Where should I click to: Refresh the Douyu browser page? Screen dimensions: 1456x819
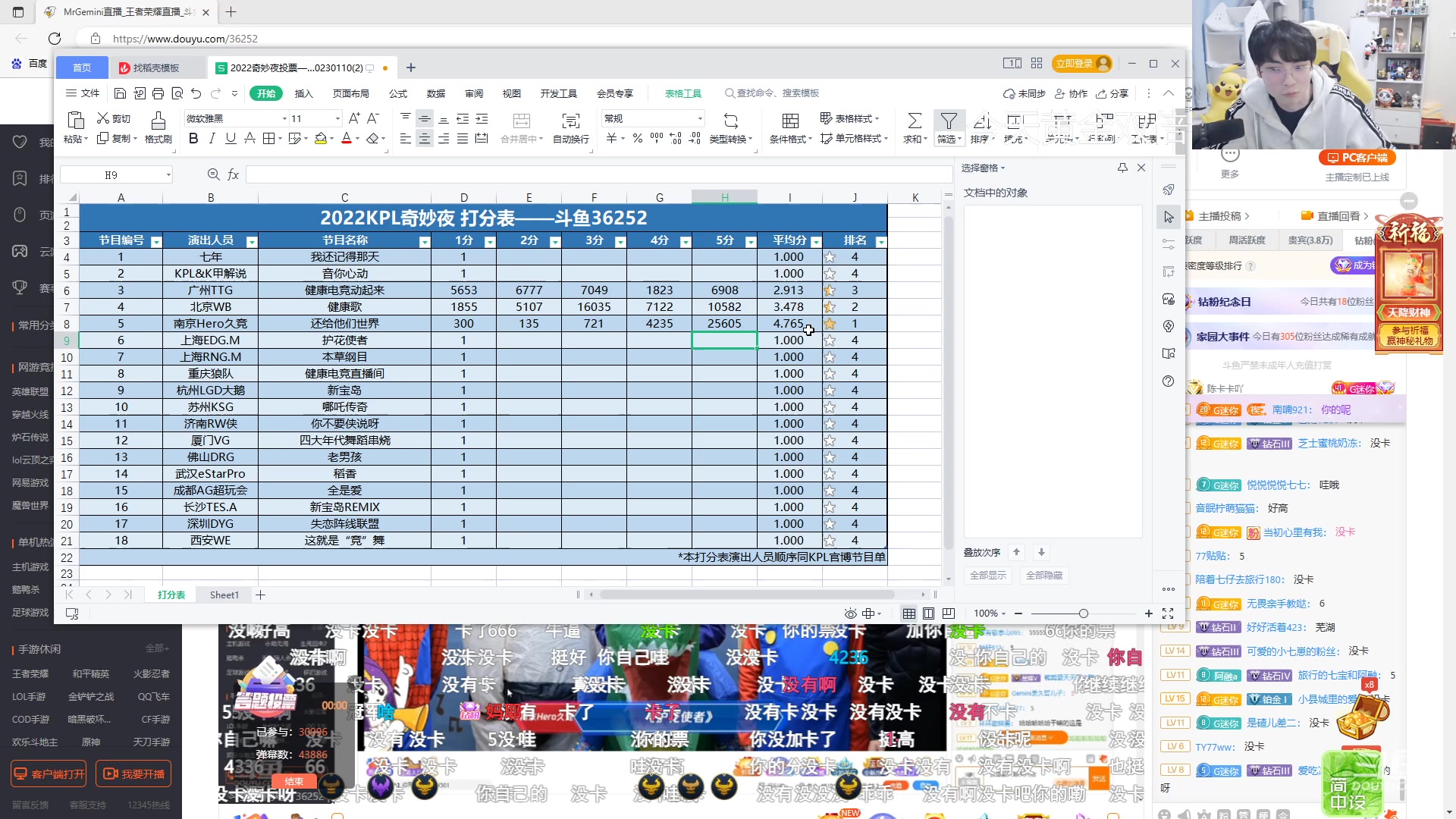tap(55, 39)
